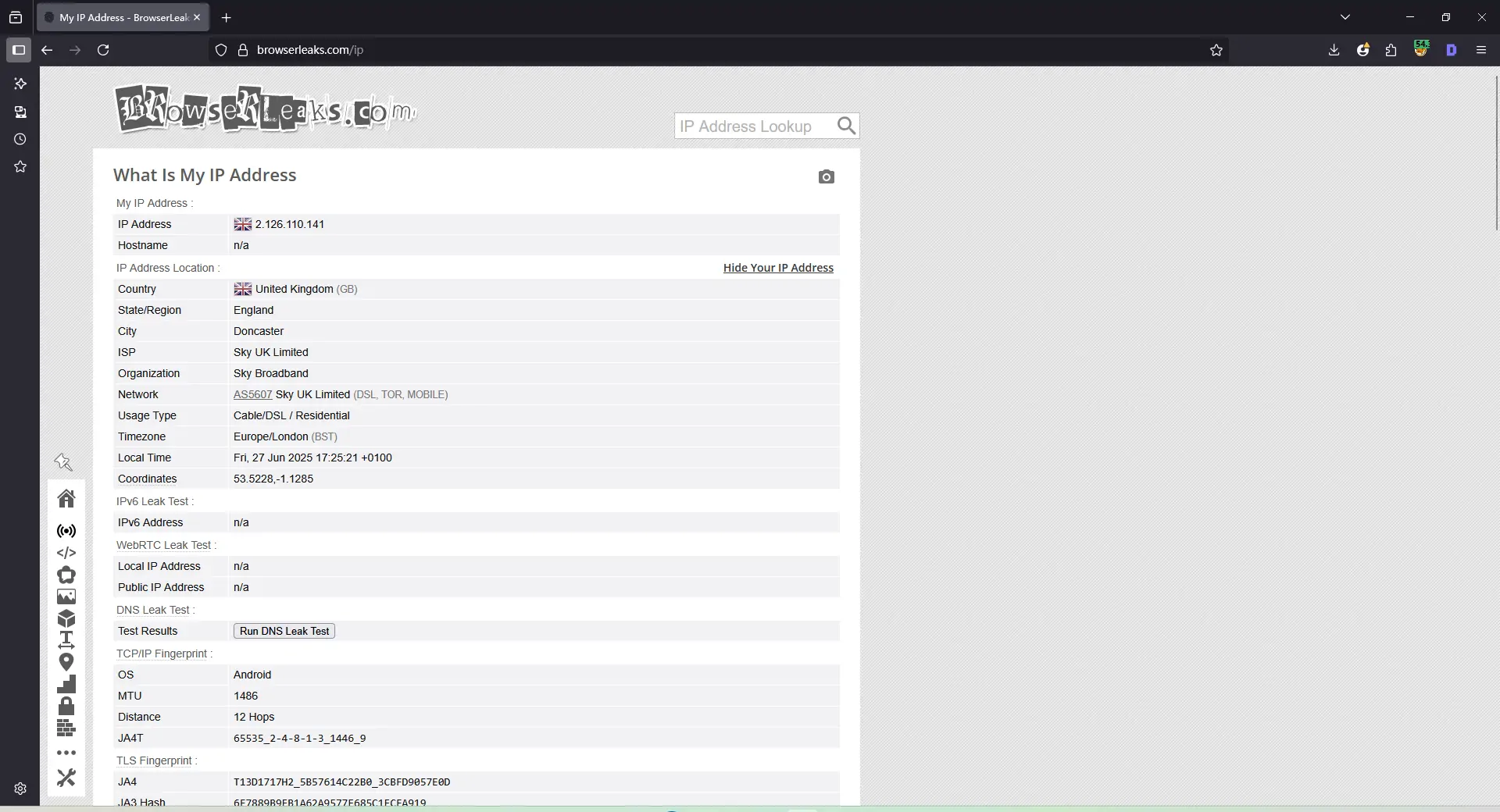This screenshot has width=1500, height=812.
Task: Click the Local Time value Fri, 27 Jun 2025
Action: point(312,458)
